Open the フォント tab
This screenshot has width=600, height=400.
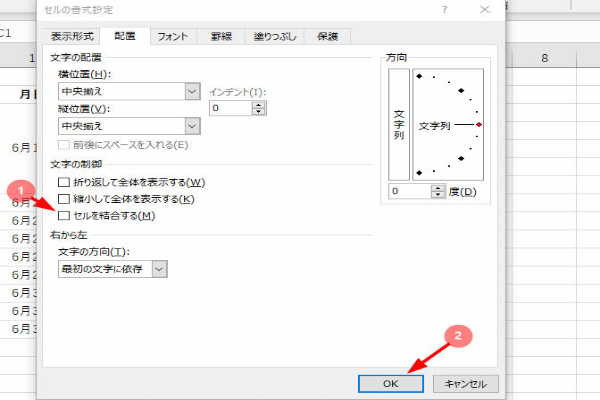tap(174, 37)
